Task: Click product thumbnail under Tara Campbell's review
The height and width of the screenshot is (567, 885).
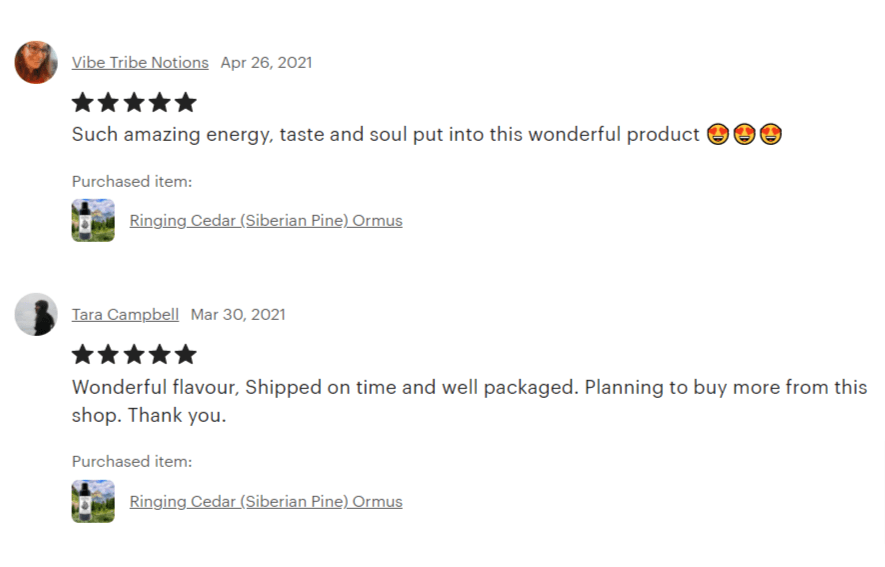Action: coord(93,502)
